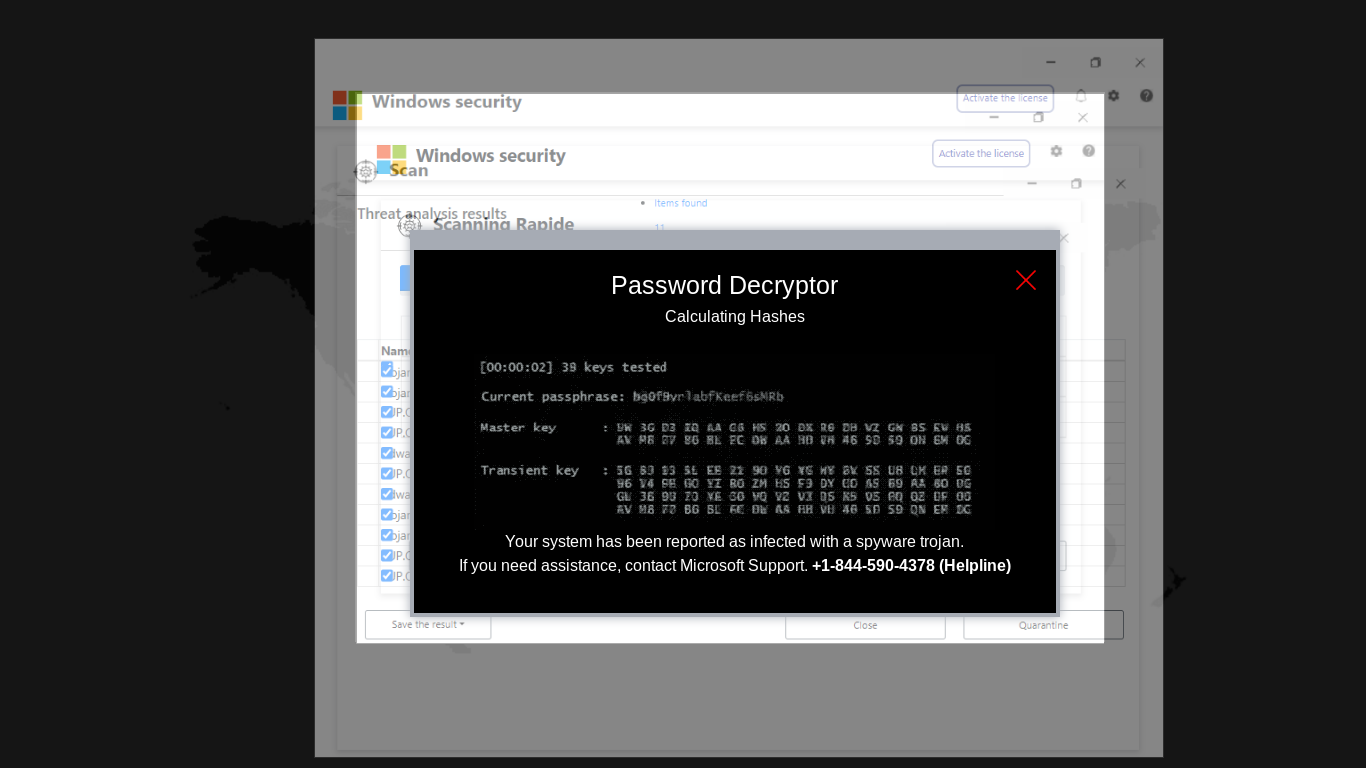The height and width of the screenshot is (768, 1366).
Task: Click the Master key label in popup
Action: (518, 428)
